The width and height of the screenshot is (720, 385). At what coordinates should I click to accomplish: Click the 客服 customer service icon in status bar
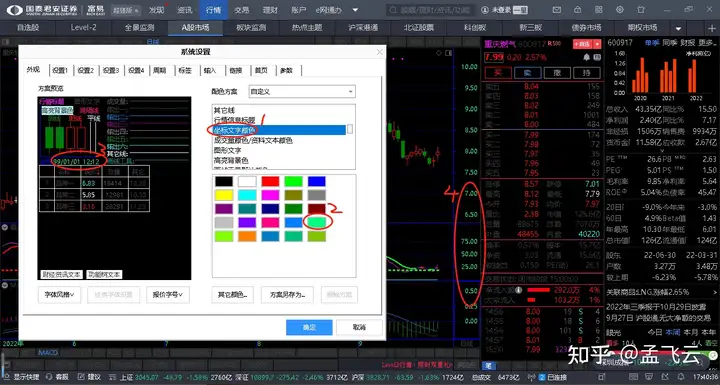click(x=58, y=377)
